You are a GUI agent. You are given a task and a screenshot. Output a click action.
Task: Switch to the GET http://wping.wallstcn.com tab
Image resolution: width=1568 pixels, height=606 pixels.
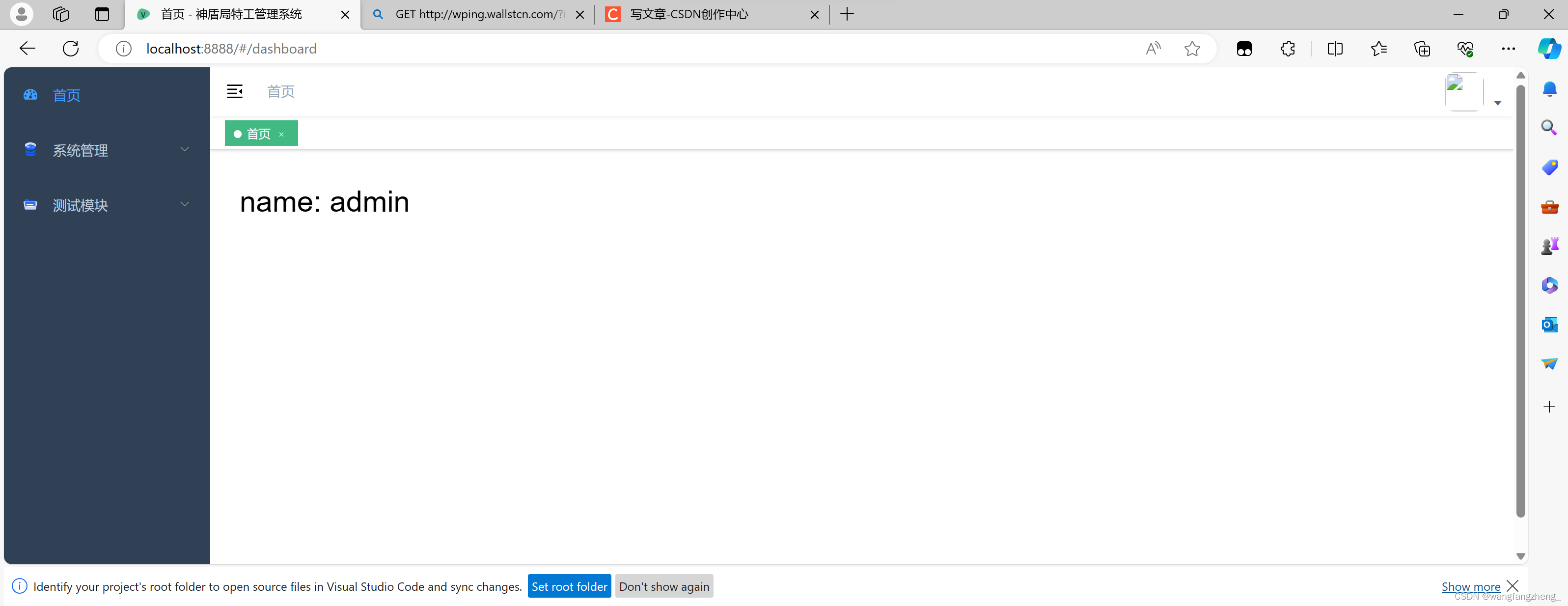click(x=478, y=15)
